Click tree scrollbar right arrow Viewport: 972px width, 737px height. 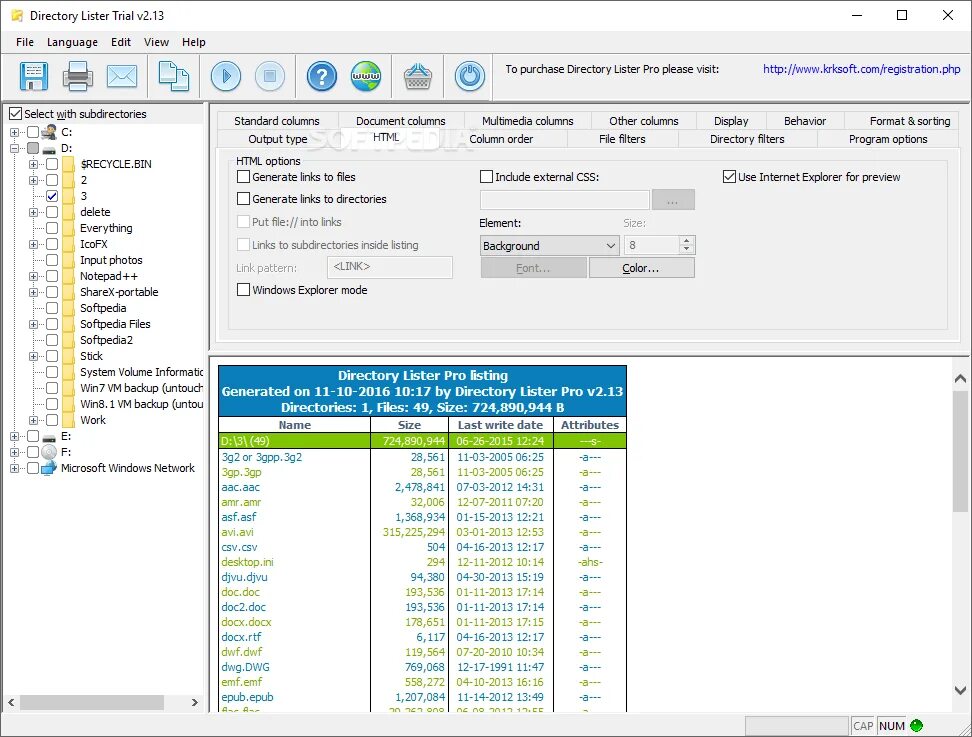195,702
